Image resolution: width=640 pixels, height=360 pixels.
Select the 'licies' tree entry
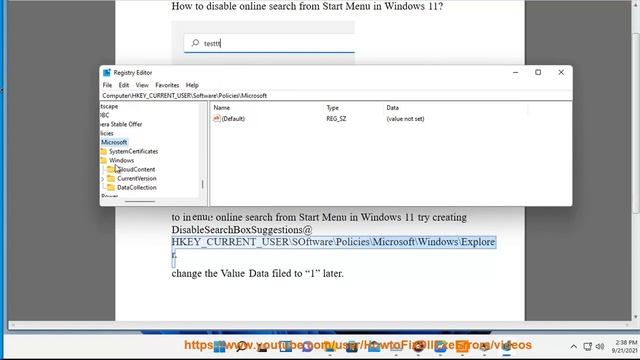pyautogui.click(x=107, y=133)
